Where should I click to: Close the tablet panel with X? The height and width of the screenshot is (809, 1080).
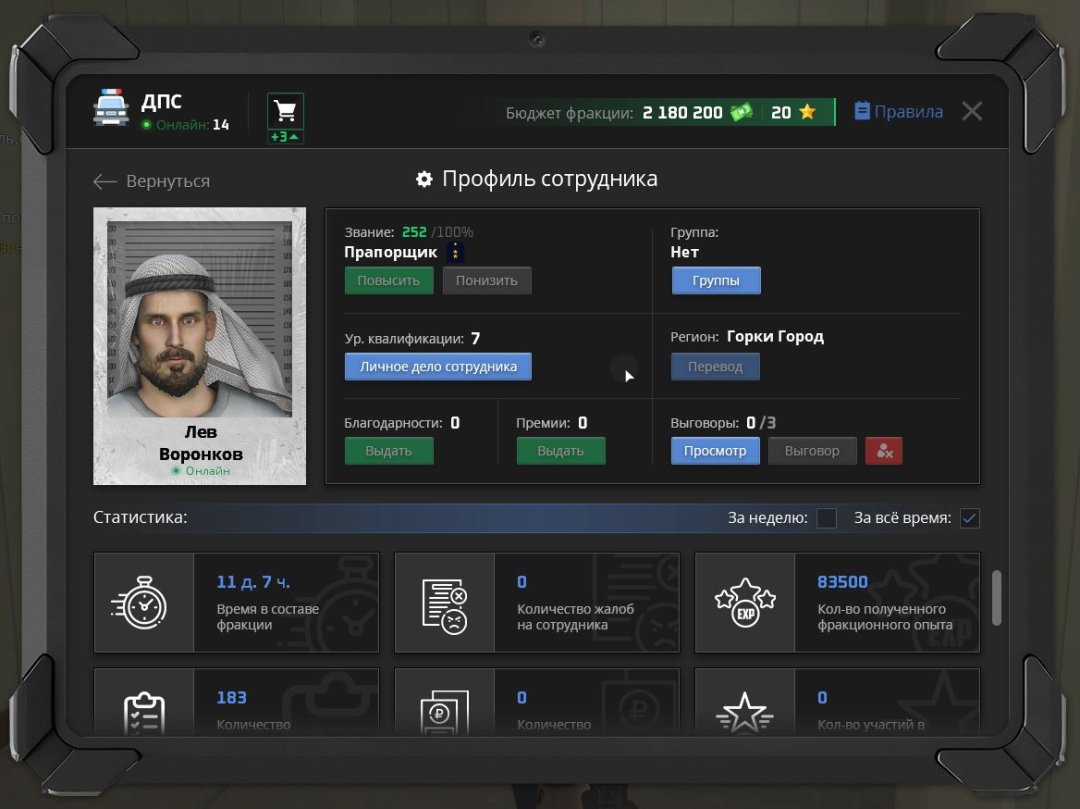tap(972, 111)
